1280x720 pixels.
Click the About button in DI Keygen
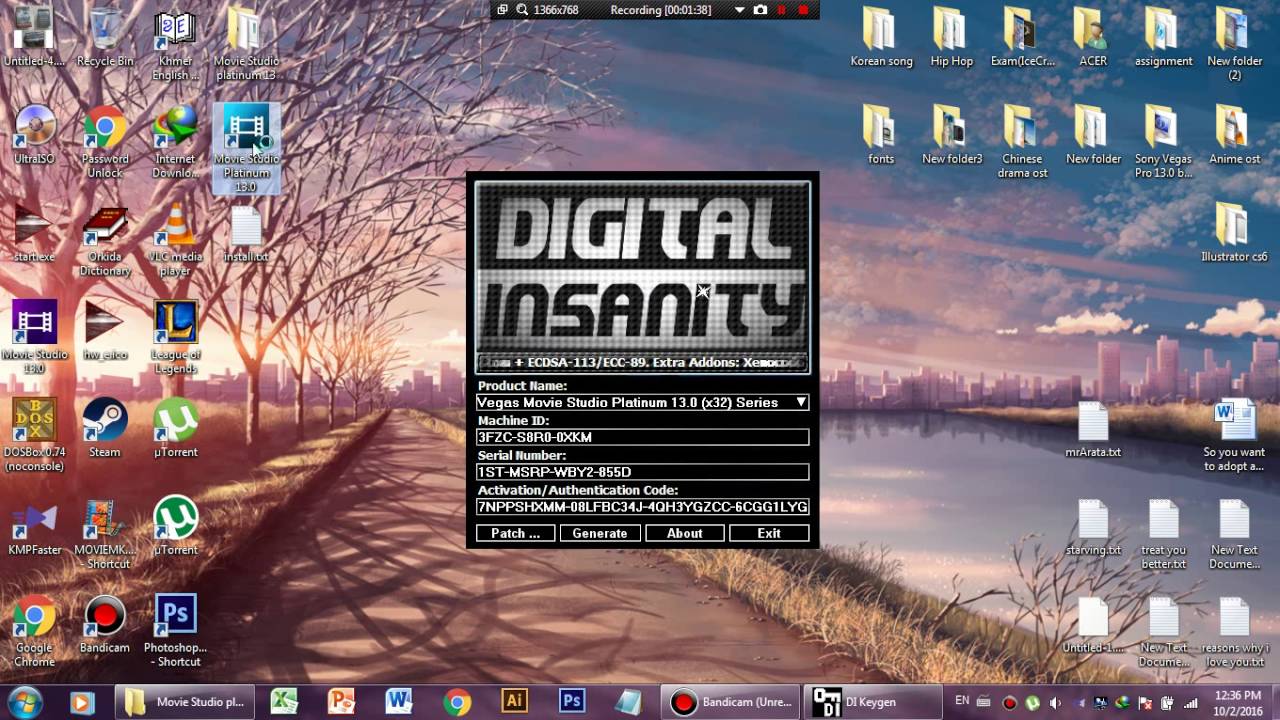click(x=685, y=533)
